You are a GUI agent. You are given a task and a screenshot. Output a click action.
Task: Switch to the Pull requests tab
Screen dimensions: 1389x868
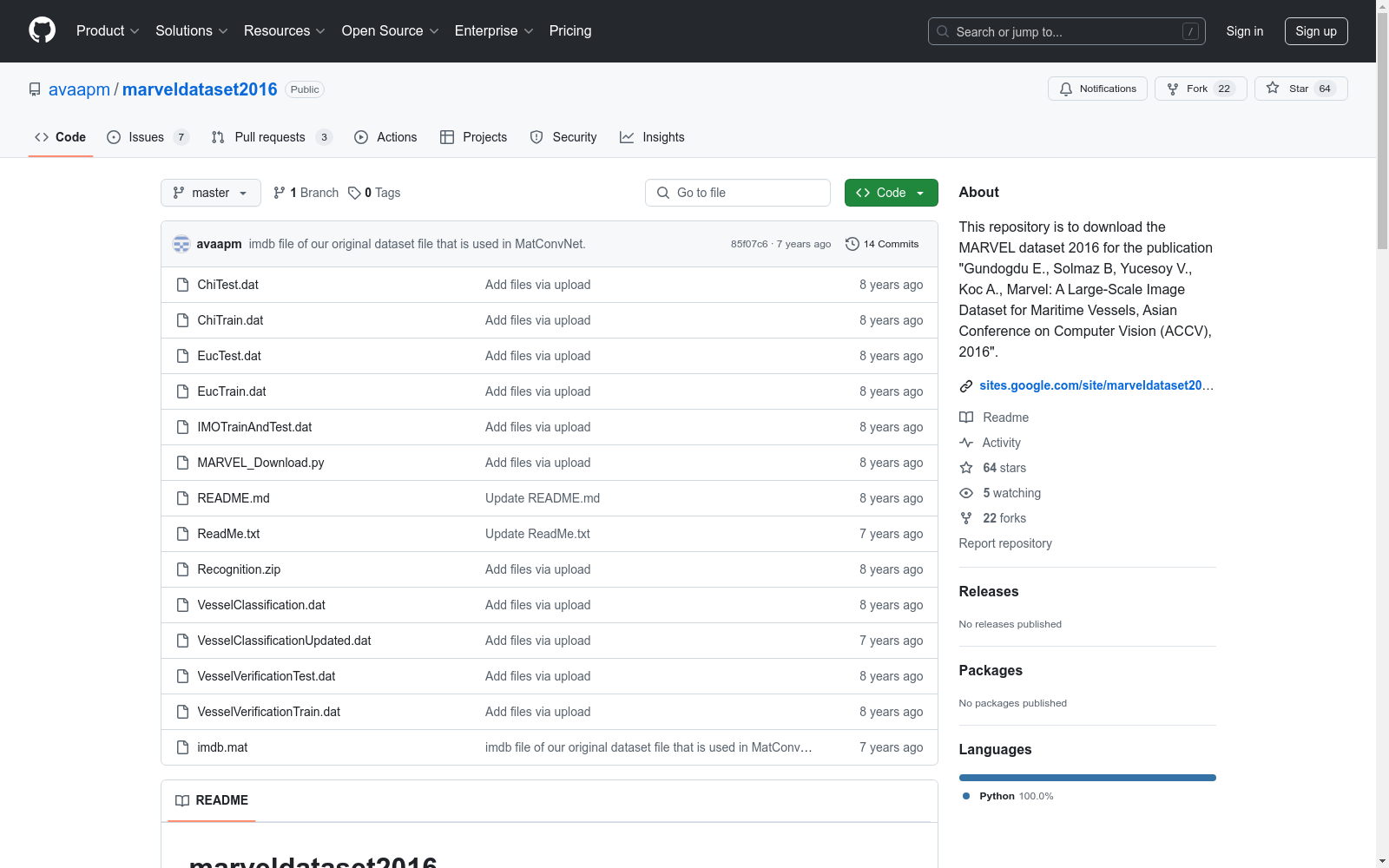pyautogui.click(x=272, y=137)
